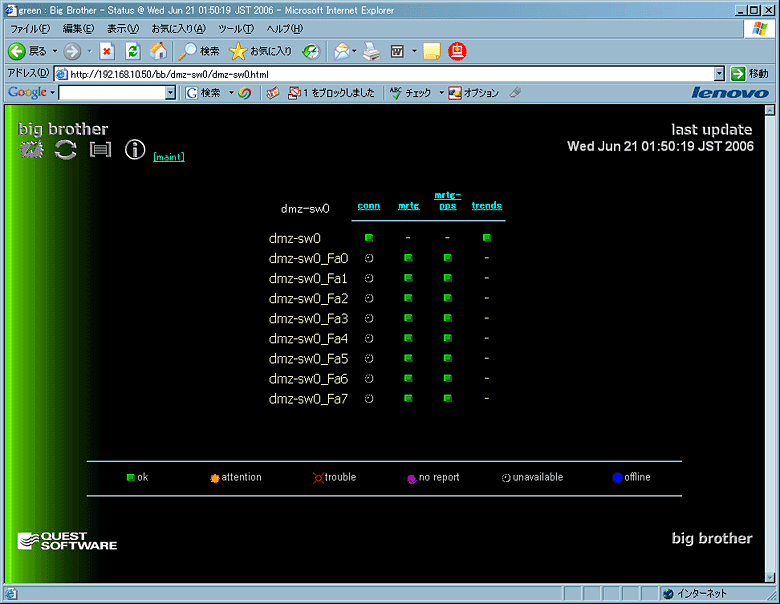
Task: Open the Back button history dropdown arrow
Action: click(x=53, y=51)
